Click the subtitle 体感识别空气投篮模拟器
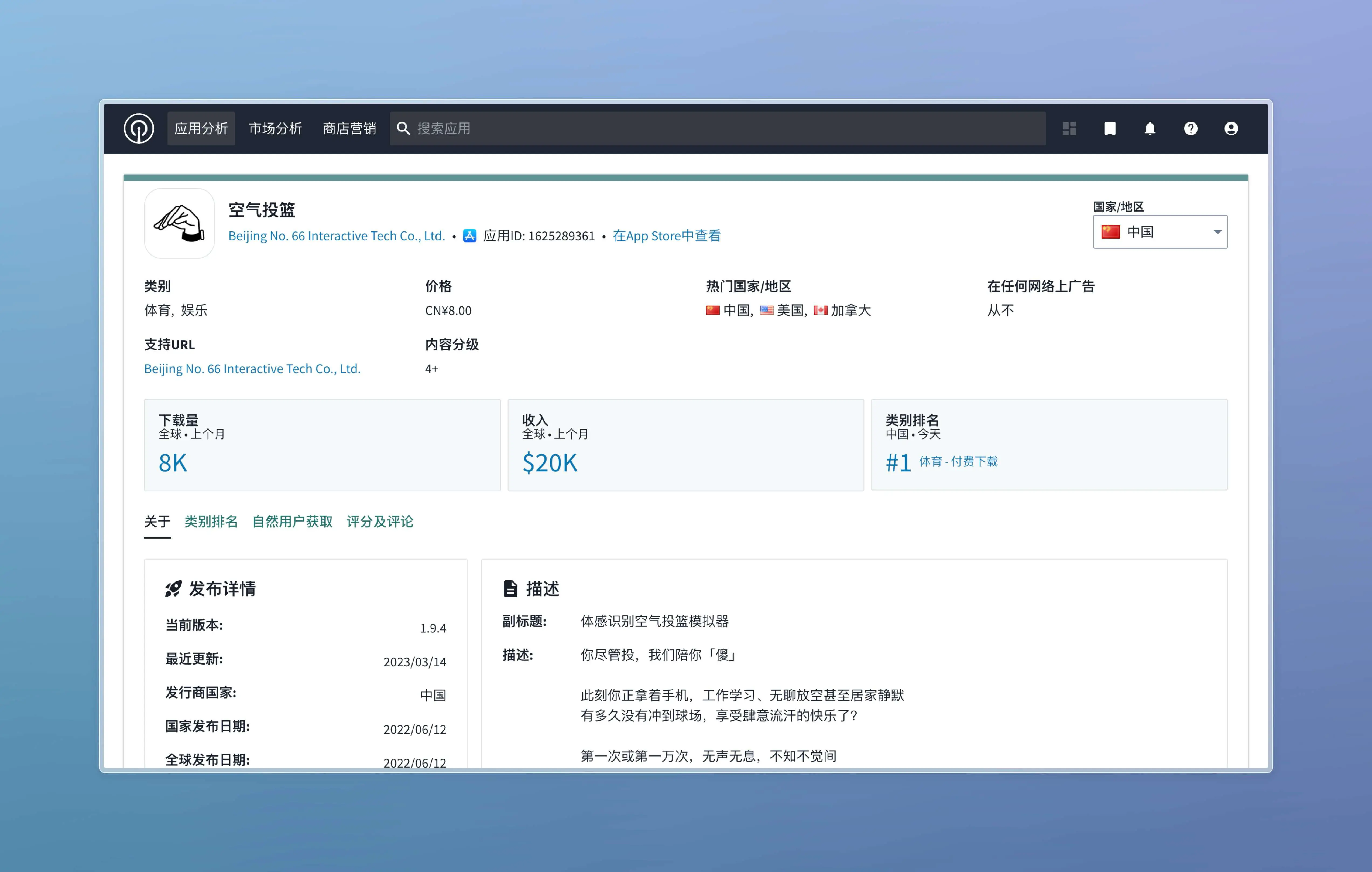1372x872 pixels. (x=655, y=621)
